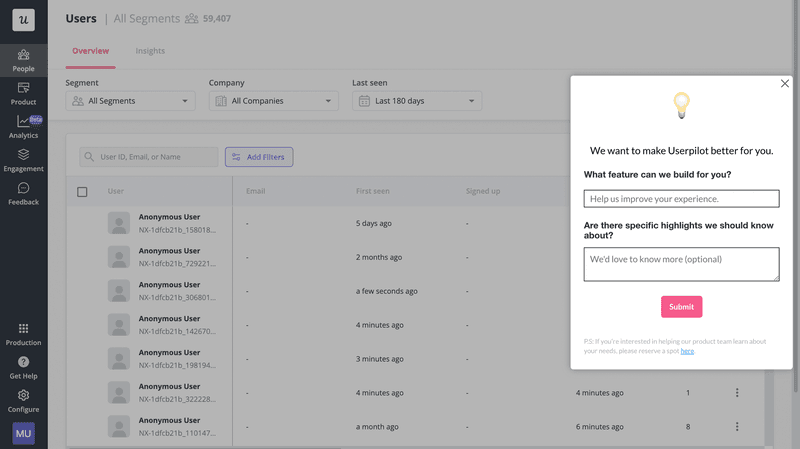Image resolution: width=800 pixels, height=449 pixels.
Task: Click the Add Filters button
Action: (x=259, y=157)
